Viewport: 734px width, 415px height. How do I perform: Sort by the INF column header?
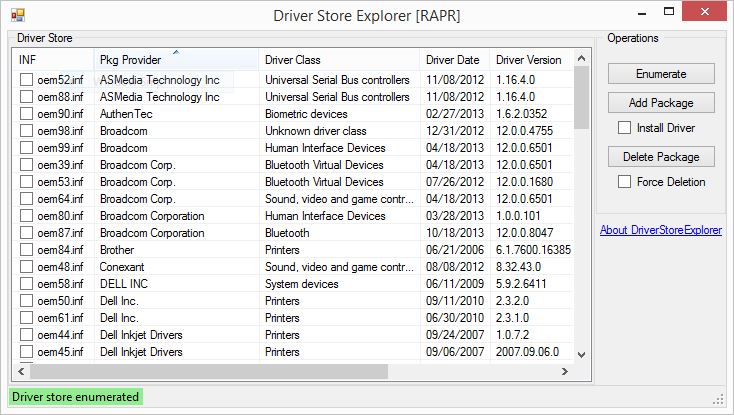53,59
